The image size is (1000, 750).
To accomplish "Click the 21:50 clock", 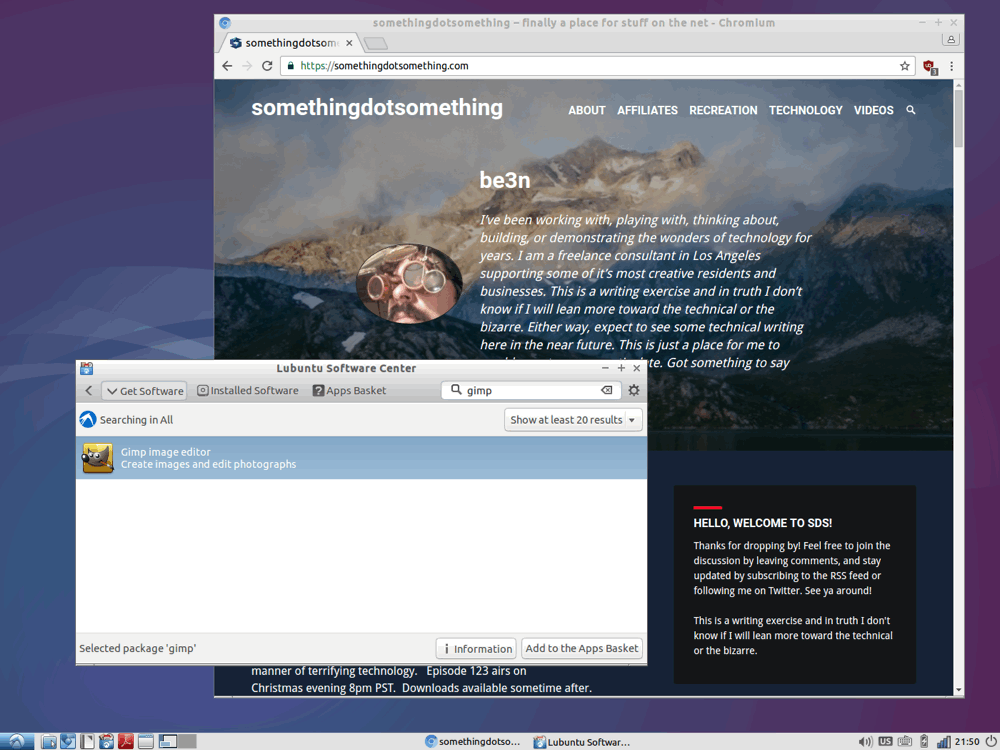I will pos(967,742).
